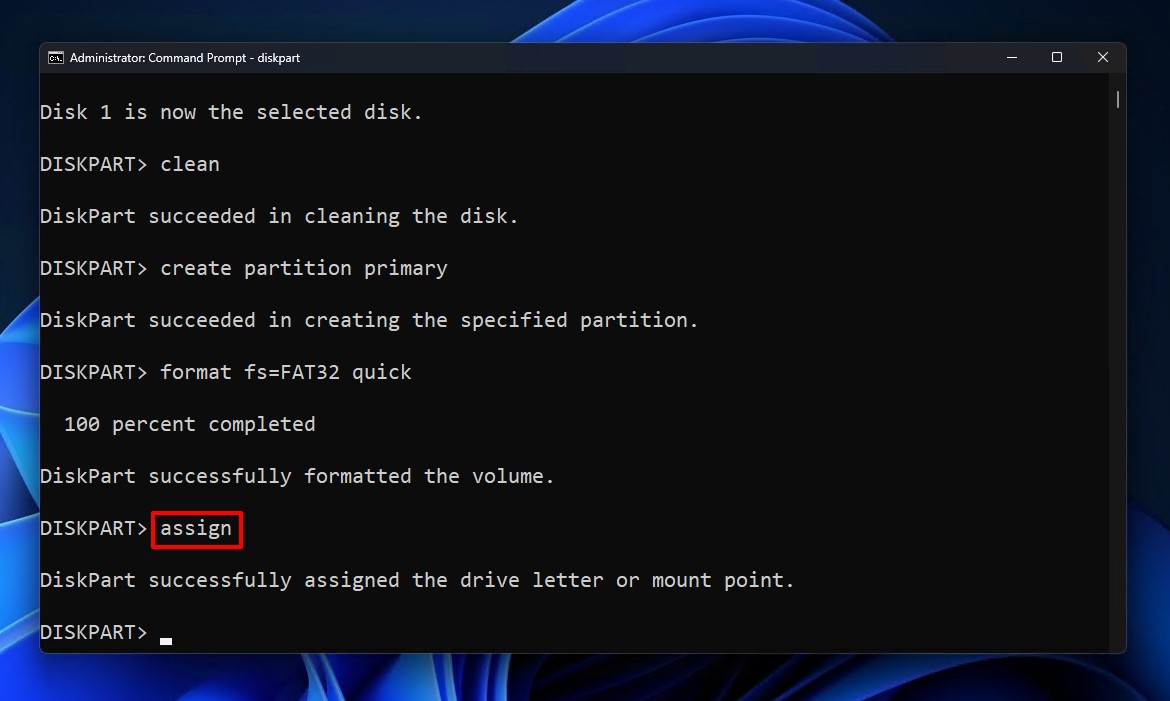Click the DiskPart successfully formatted message

click(x=296, y=475)
